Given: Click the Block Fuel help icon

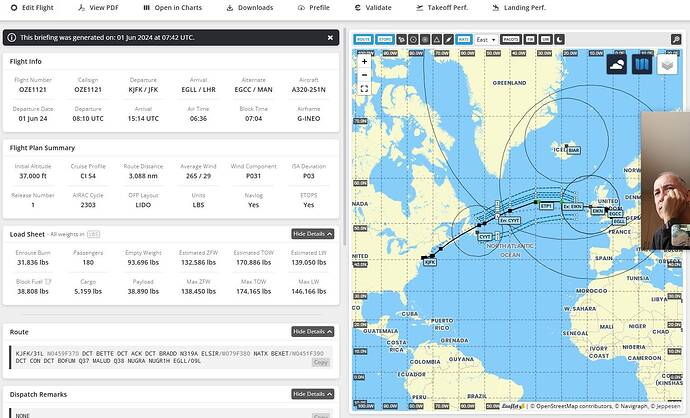Looking at the screenshot, I should click(x=48, y=282).
